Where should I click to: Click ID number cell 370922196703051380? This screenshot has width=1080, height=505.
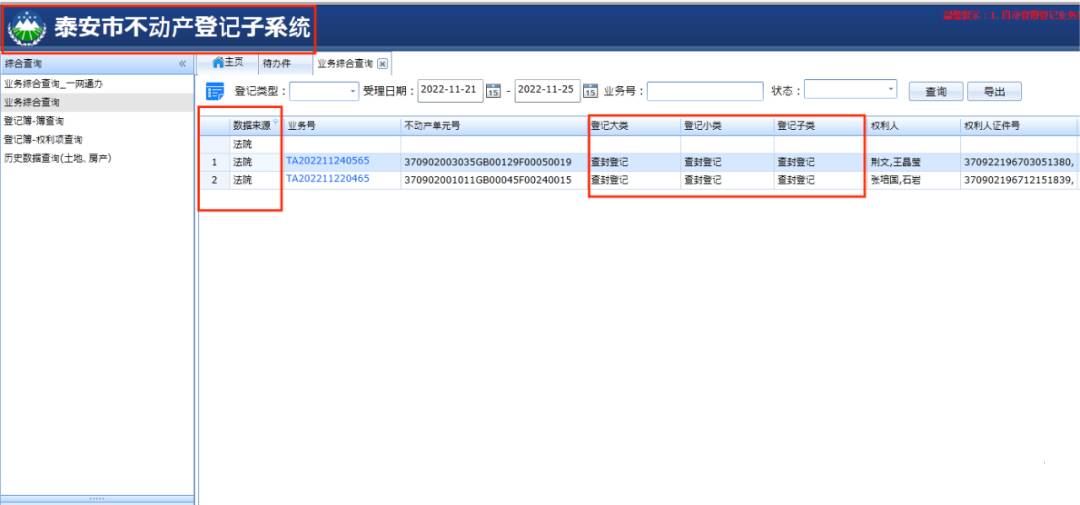tap(1021, 163)
